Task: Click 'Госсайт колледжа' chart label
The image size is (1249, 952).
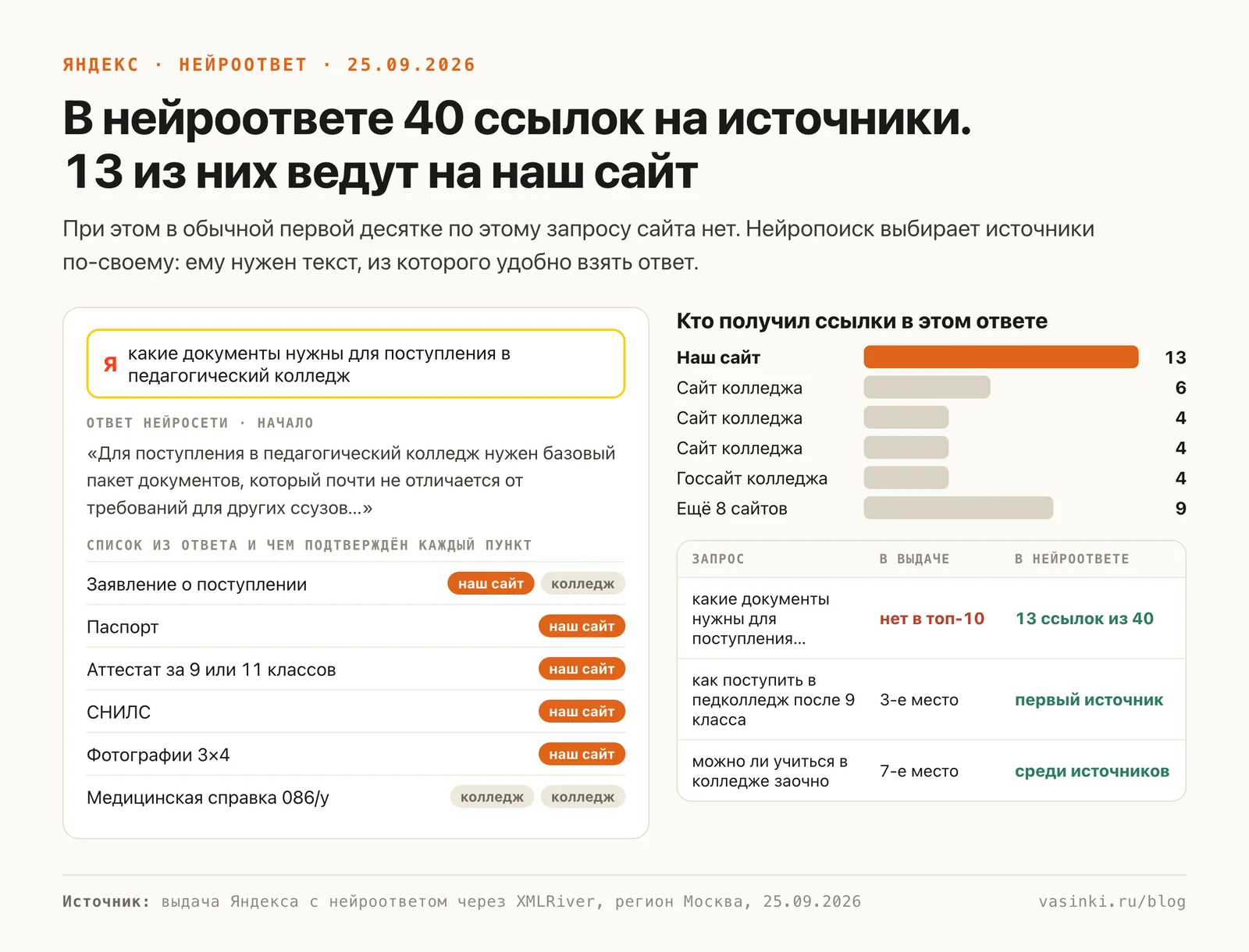Action: 752,478
